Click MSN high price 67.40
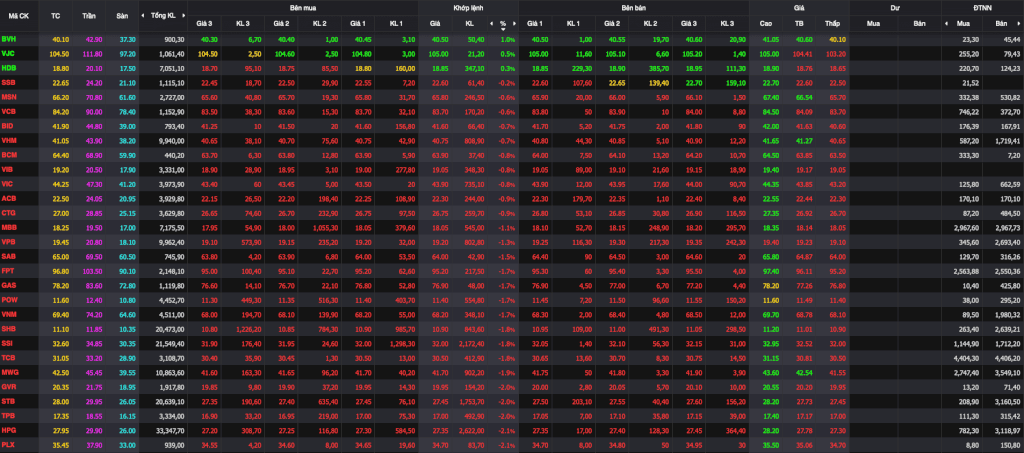This screenshot has height=453, width=1024. point(771,97)
